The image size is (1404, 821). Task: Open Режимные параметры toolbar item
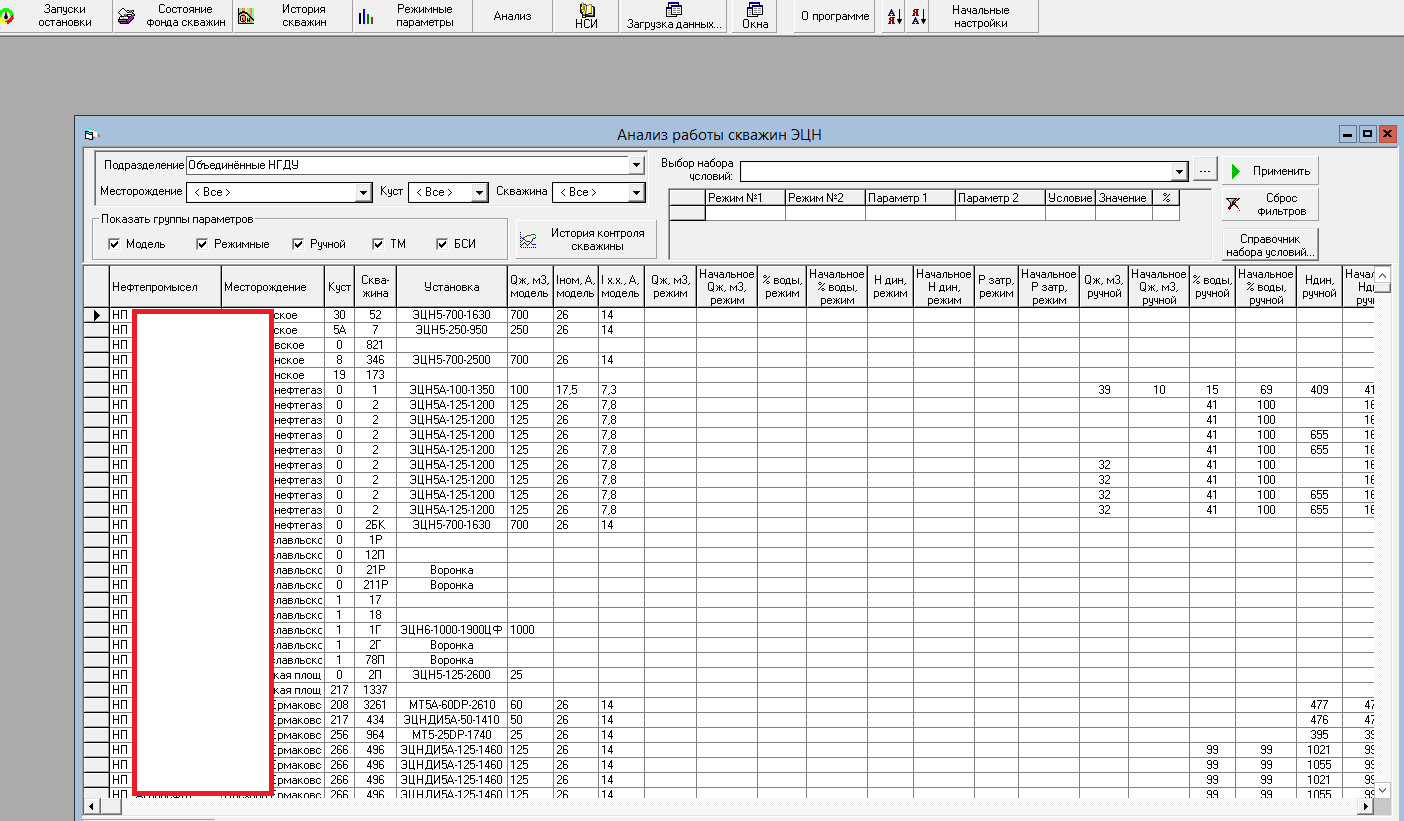tap(412, 16)
